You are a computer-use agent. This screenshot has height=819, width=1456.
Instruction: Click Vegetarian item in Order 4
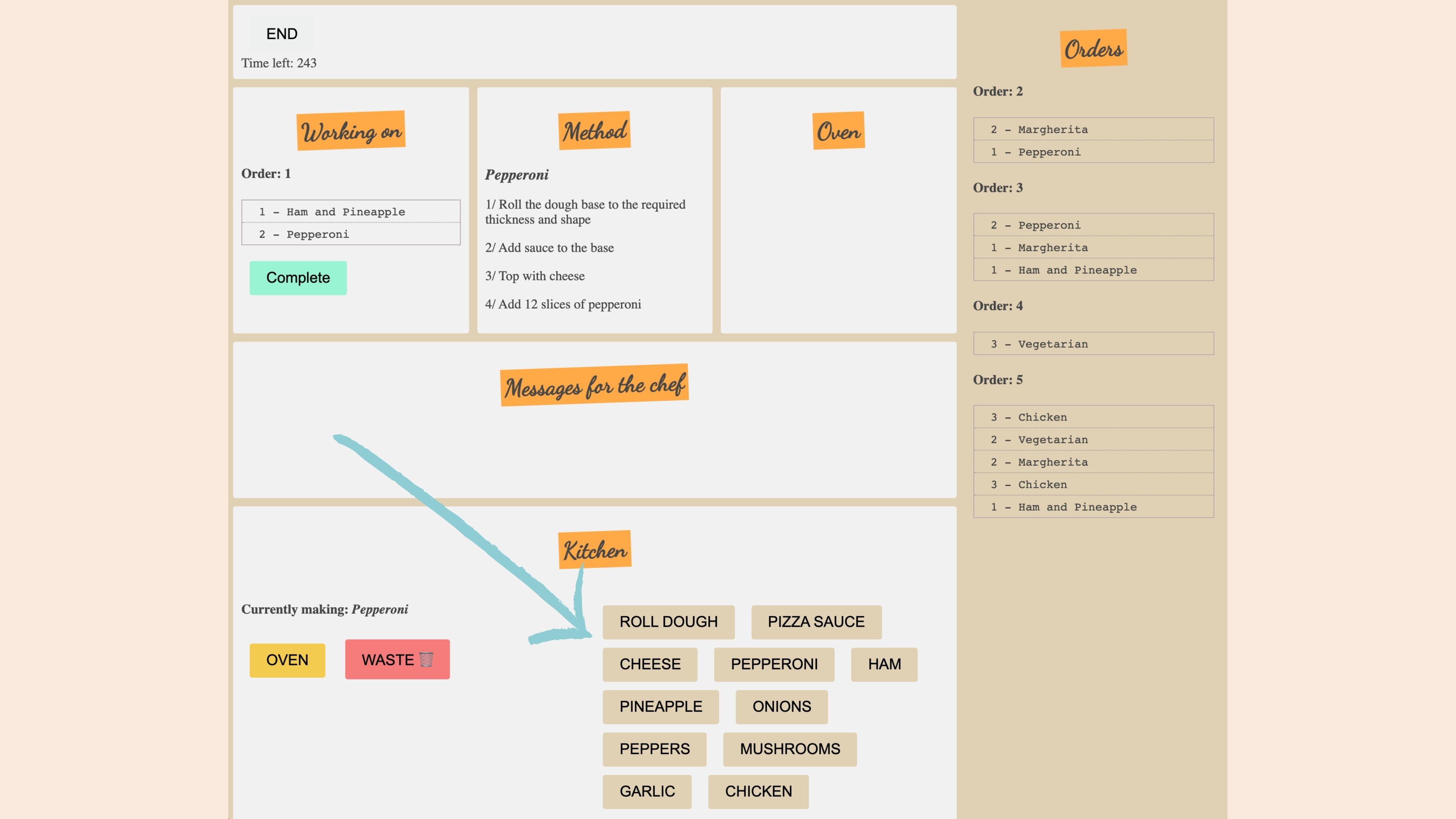click(1093, 344)
